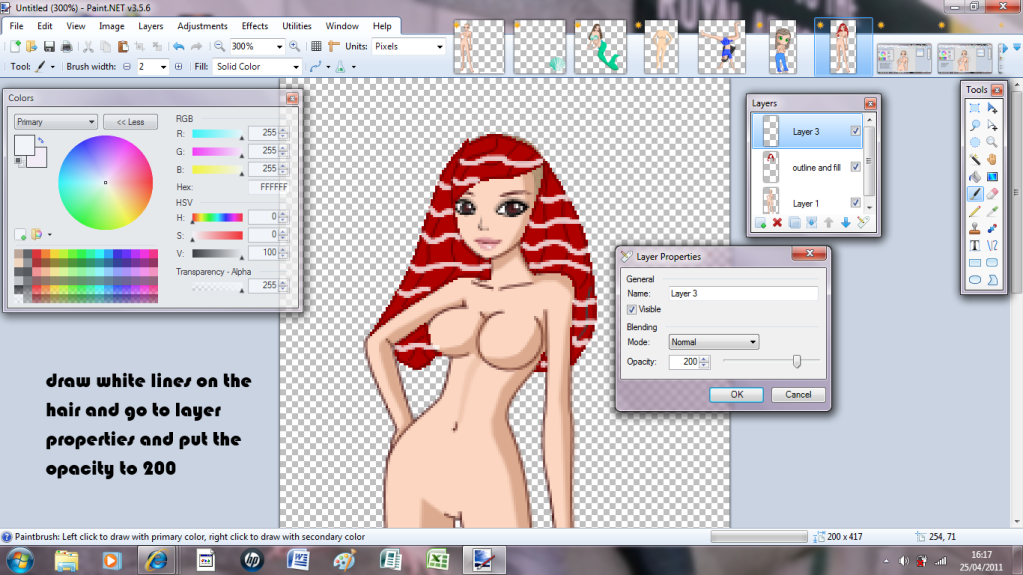Screen dimensions: 1023x575
Task: Open the Units Pixels dropdown
Action: coord(439,46)
